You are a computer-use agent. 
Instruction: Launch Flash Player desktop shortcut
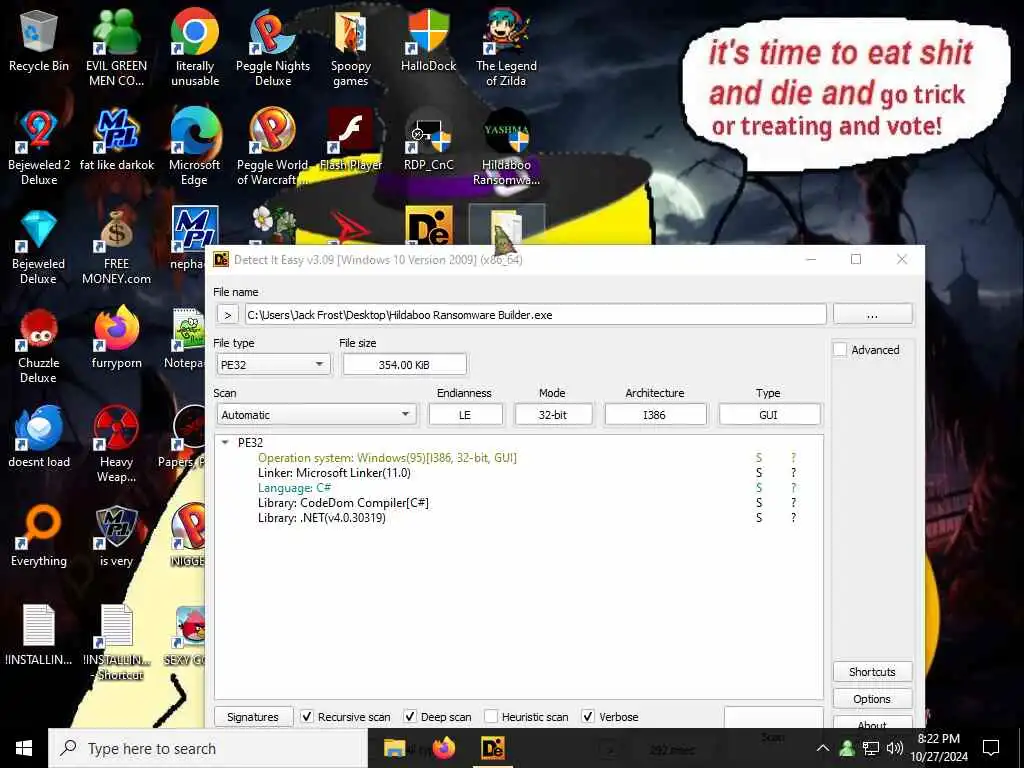[x=351, y=140]
